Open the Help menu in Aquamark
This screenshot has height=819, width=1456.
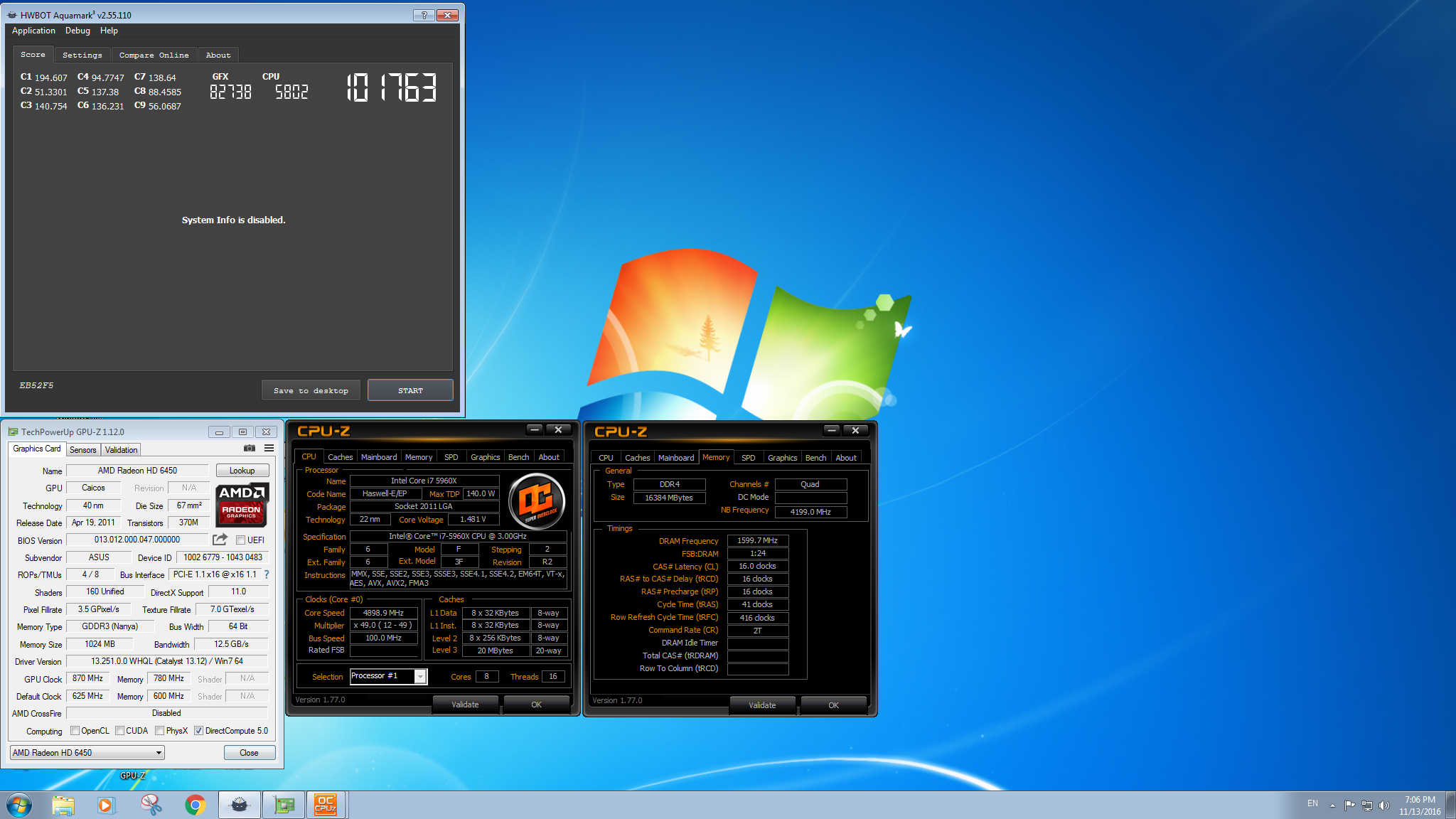click(x=109, y=31)
